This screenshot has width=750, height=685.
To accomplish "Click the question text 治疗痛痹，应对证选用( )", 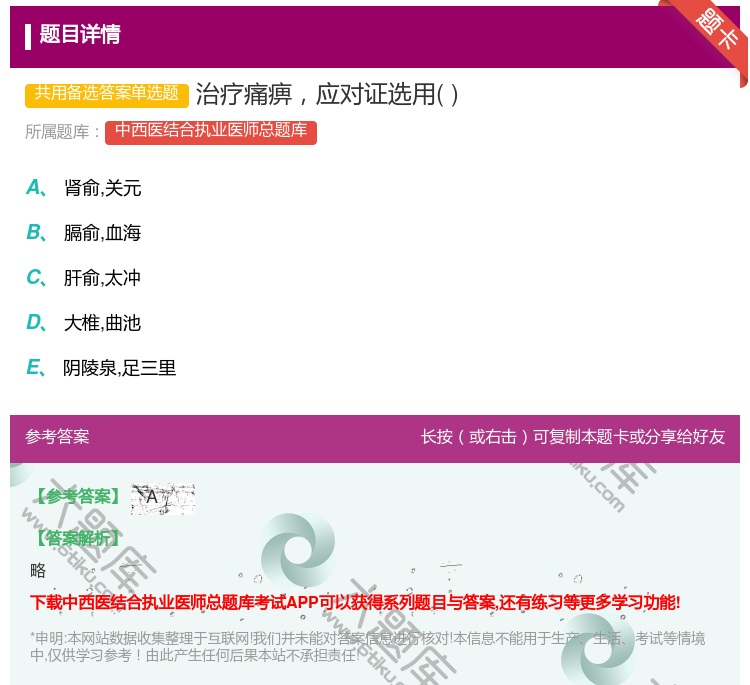I will coord(327,94).
